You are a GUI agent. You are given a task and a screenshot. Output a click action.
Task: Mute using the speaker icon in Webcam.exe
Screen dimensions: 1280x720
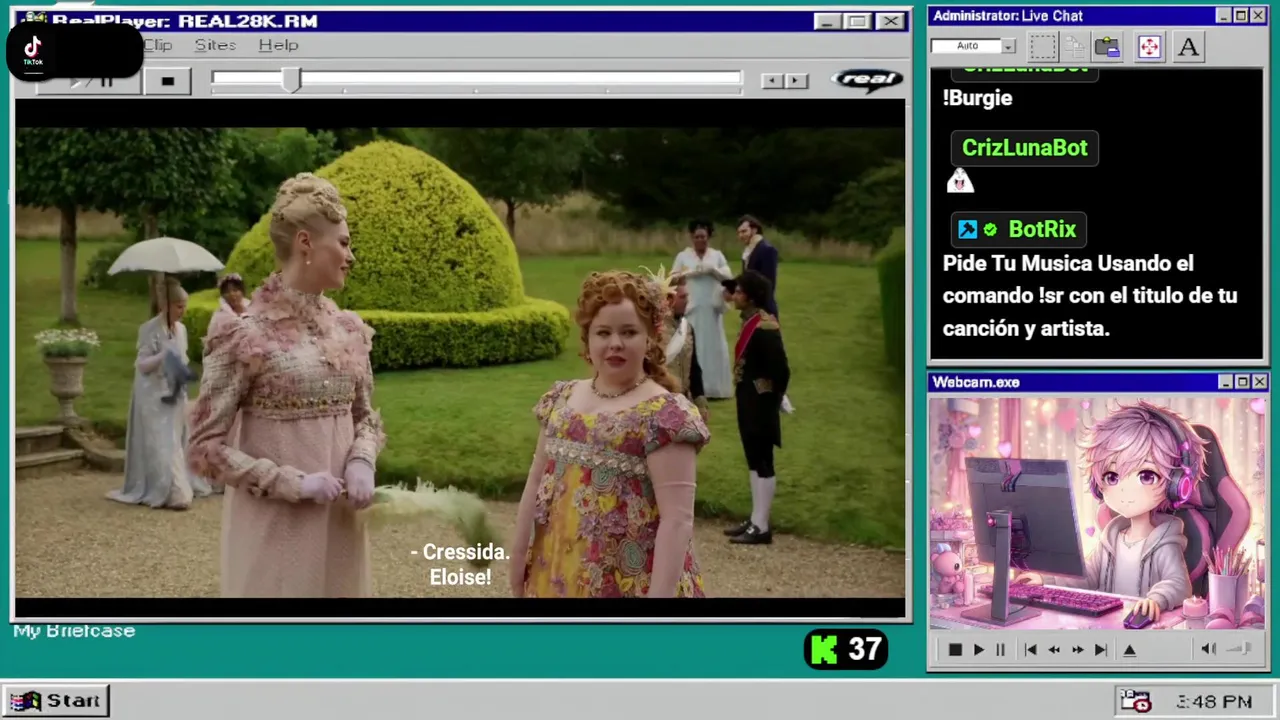[1208, 649]
